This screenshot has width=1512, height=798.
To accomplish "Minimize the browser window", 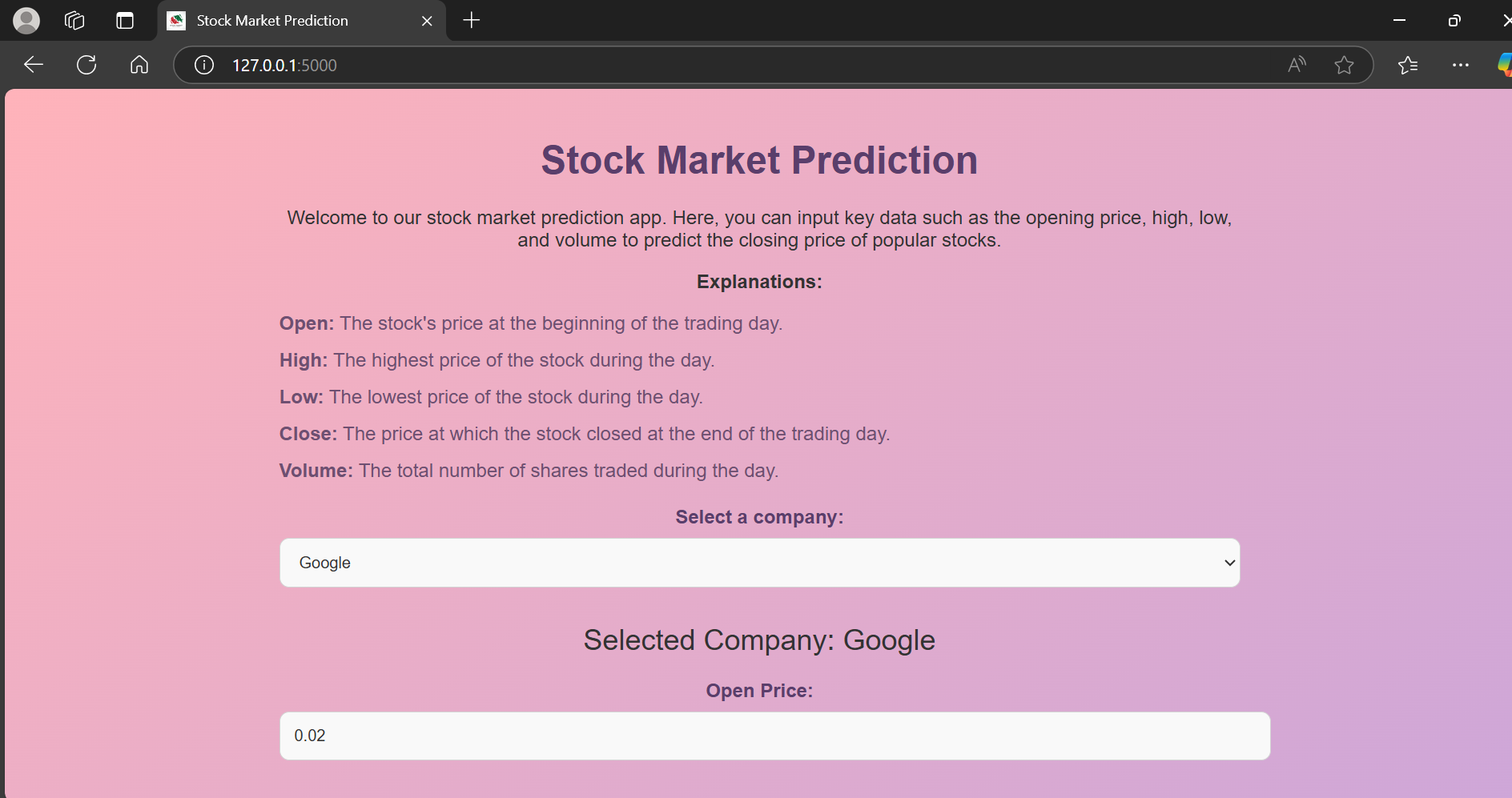I will [x=1399, y=21].
